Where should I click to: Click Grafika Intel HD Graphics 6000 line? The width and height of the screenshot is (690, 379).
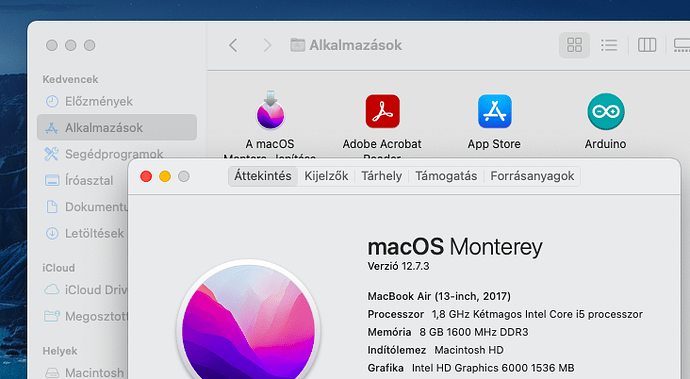click(471, 368)
